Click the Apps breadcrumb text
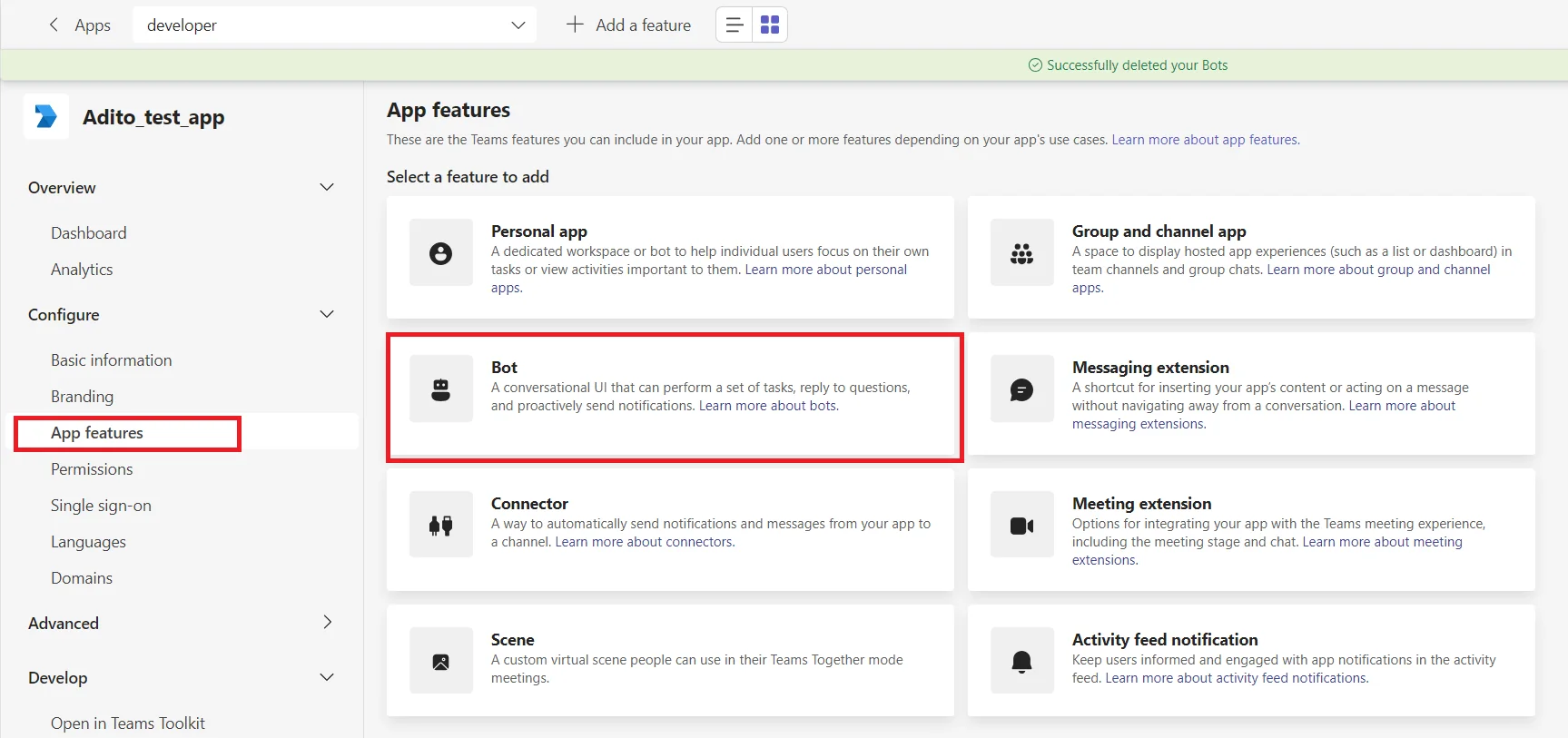The width and height of the screenshot is (1568, 738). pos(93,25)
